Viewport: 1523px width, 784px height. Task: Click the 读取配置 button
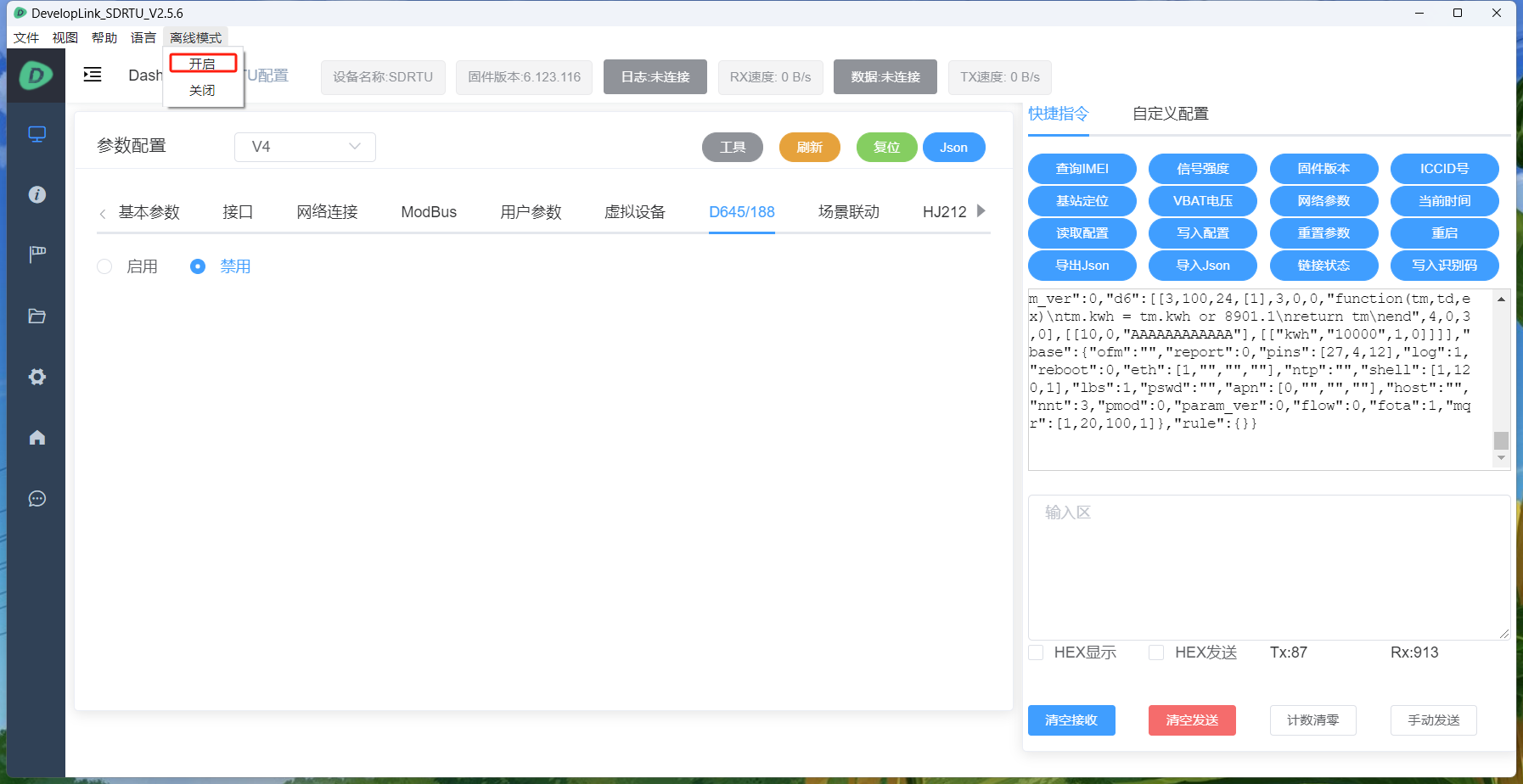[1082, 233]
